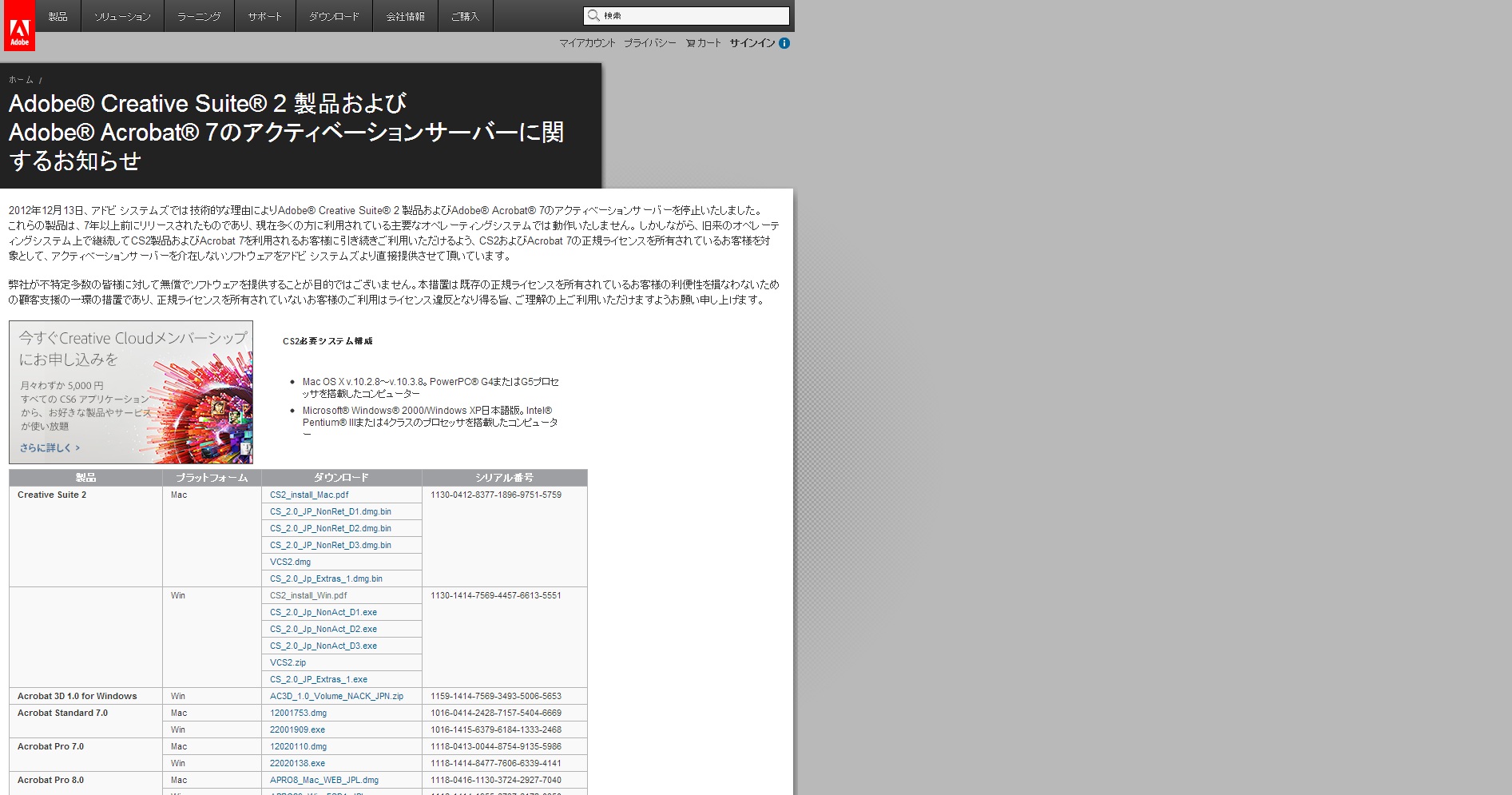Download CS_2.0_Jp_NonAct_D3.exe
Screen dimensions: 1512x795
323,646
